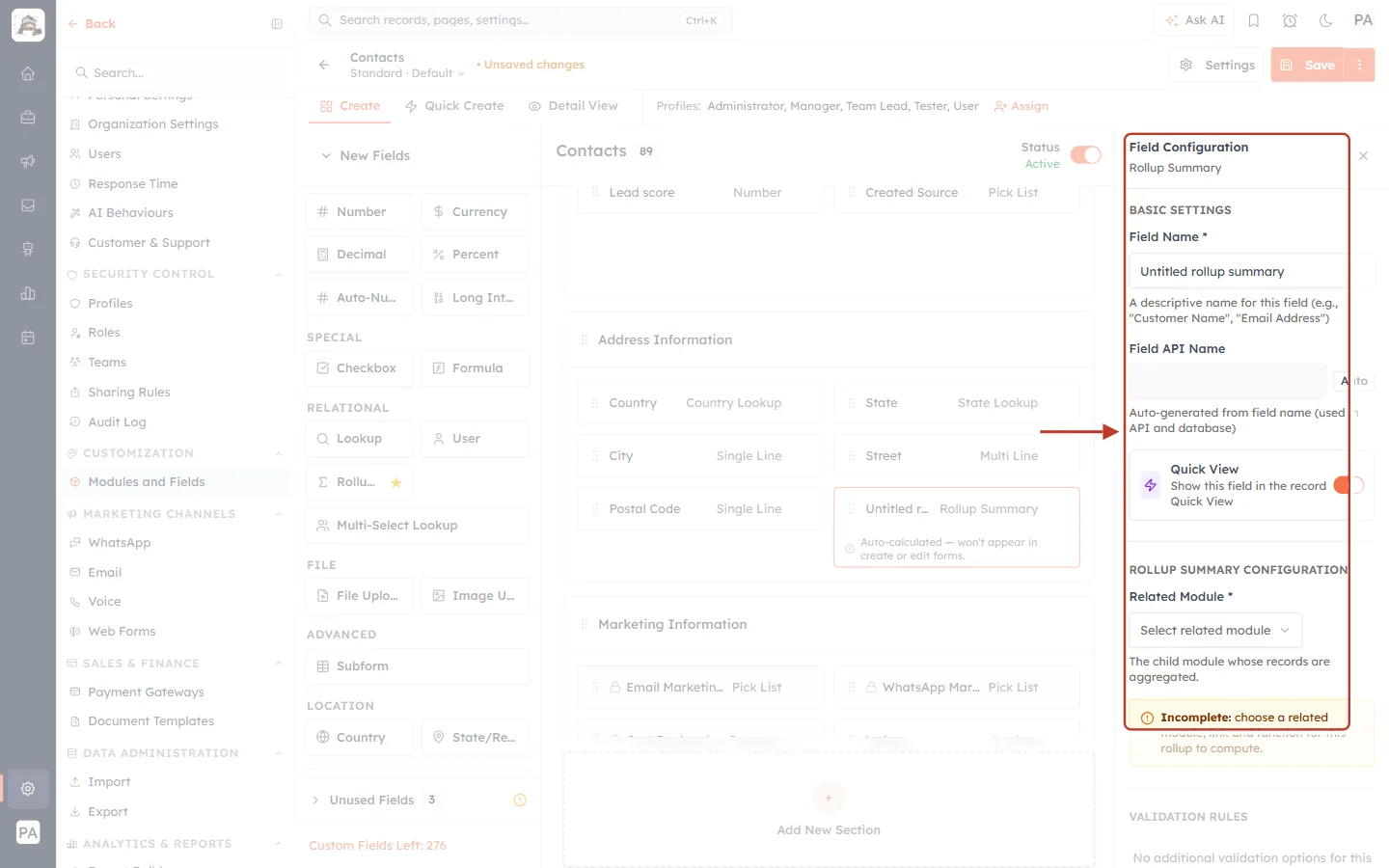Collapse the Security Control group
The width and height of the screenshot is (1389, 868).
[279, 274]
